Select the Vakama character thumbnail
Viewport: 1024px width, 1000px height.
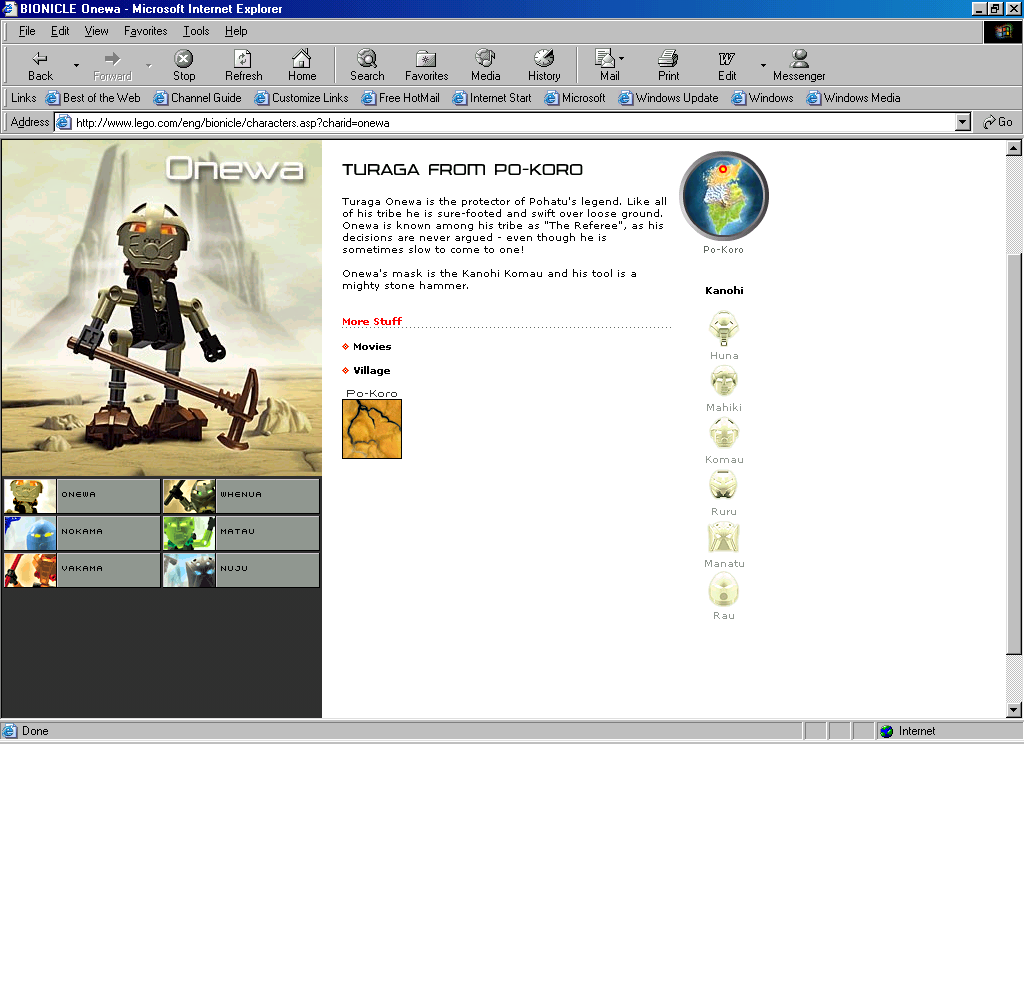point(82,570)
